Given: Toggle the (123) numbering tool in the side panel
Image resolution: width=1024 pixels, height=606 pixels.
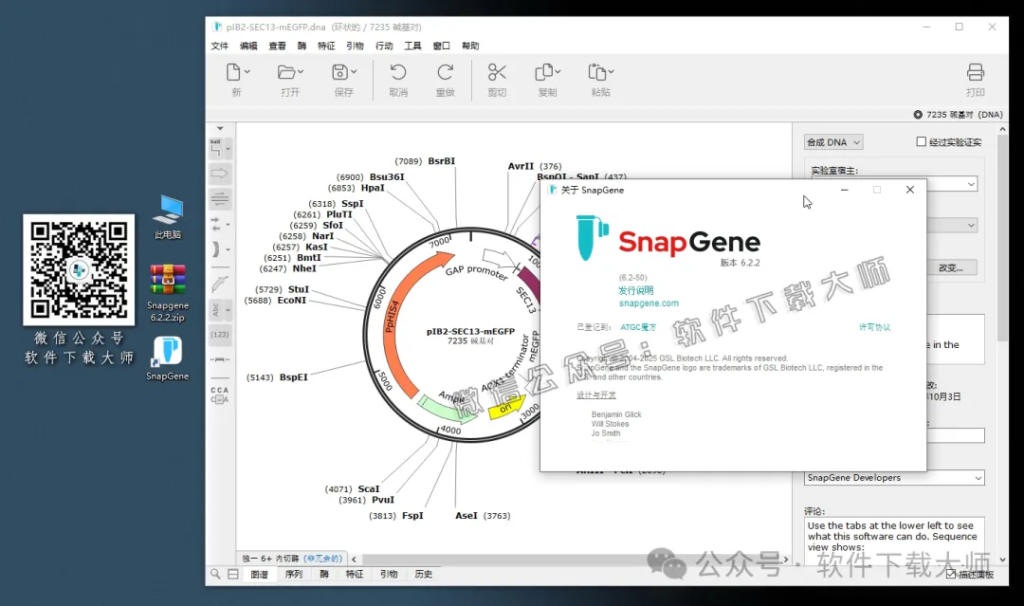Looking at the screenshot, I should (x=221, y=334).
